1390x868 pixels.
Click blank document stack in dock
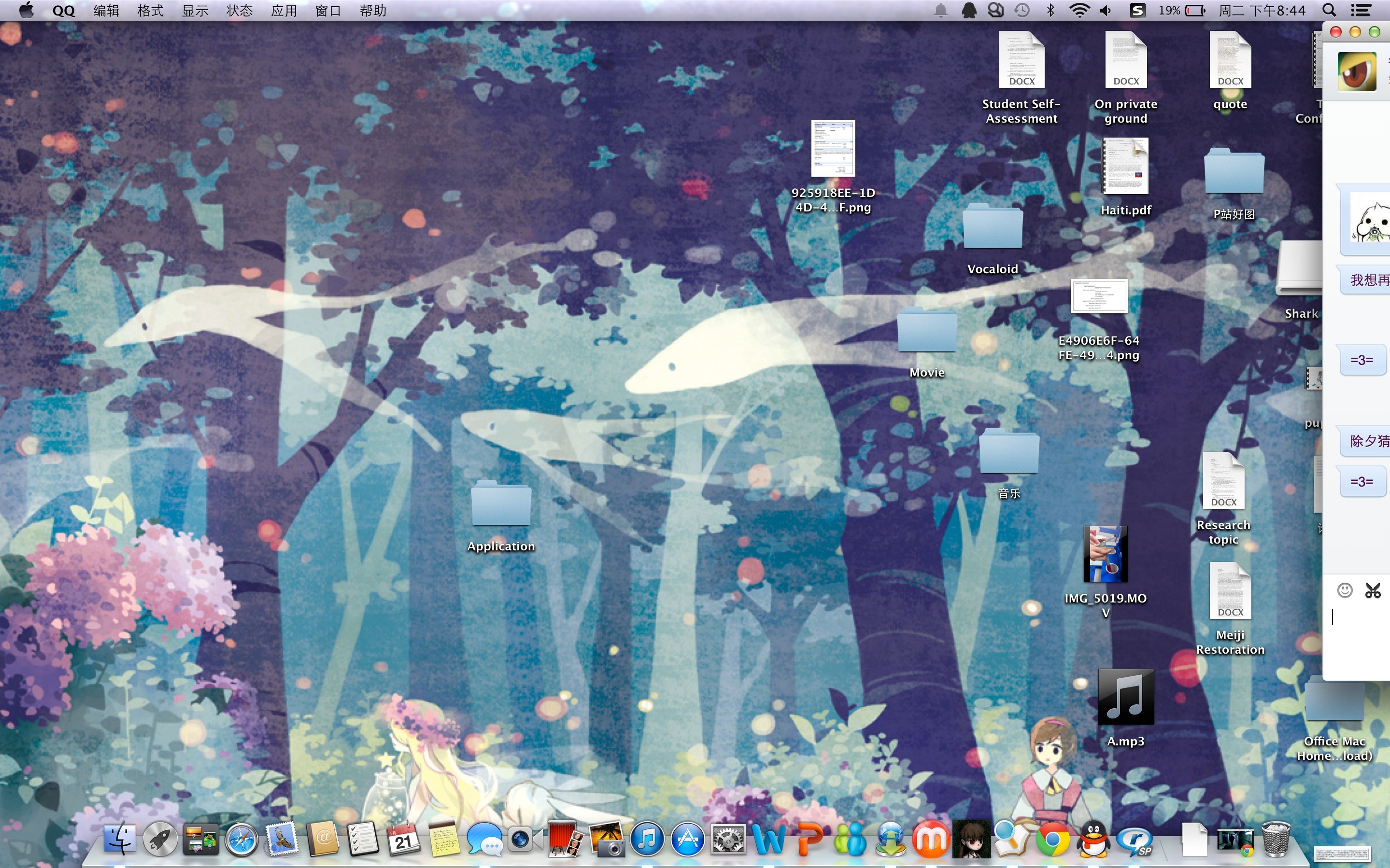1195,840
